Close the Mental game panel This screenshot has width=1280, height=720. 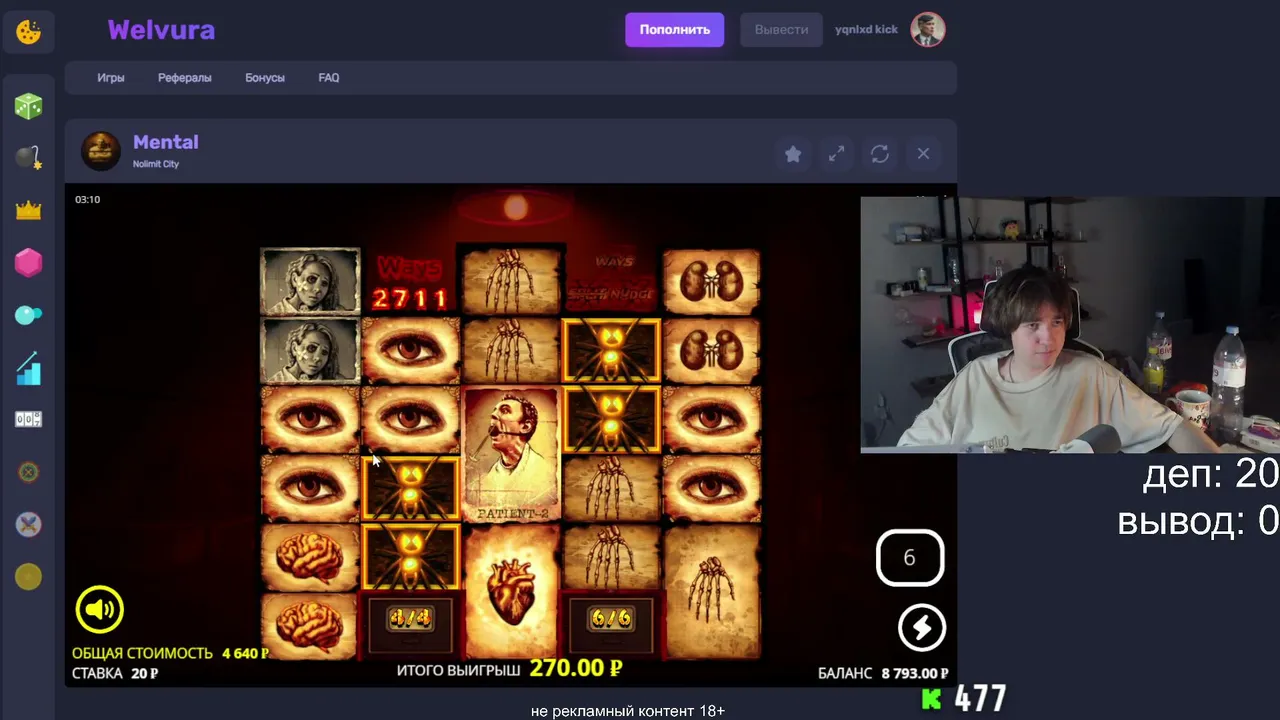[x=923, y=154]
